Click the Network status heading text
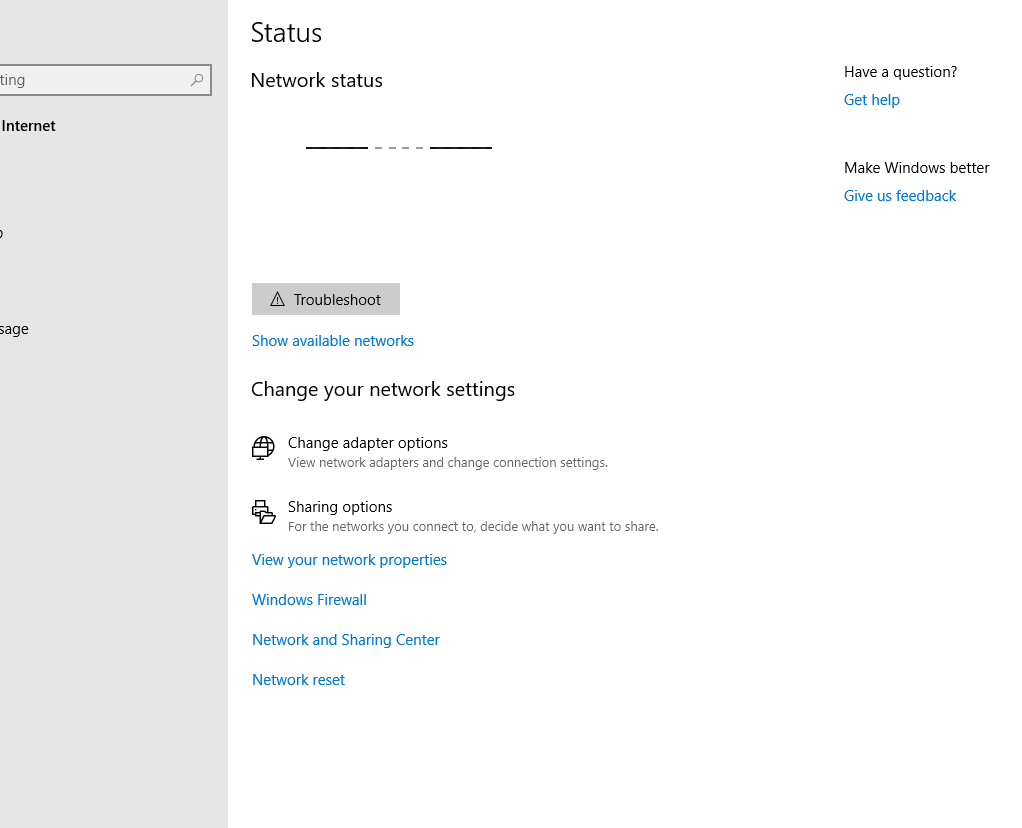The height and width of the screenshot is (828, 1022). [x=316, y=80]
